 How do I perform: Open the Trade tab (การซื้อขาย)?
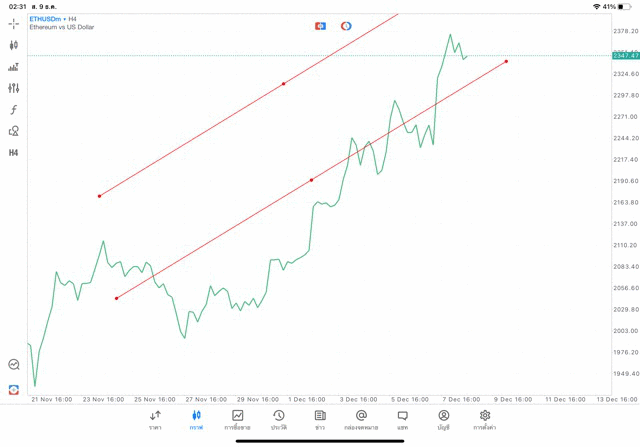238,420
